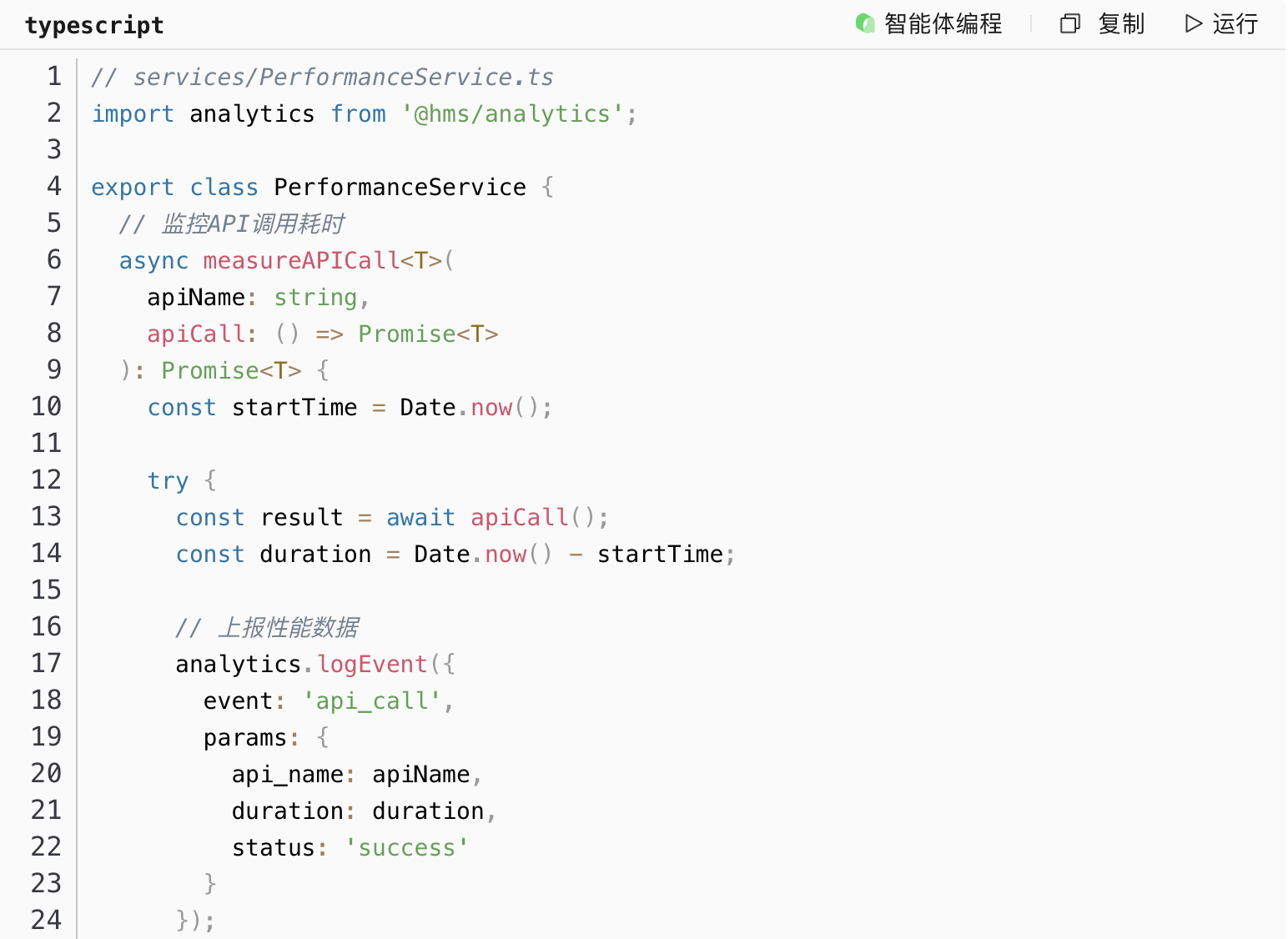Select line number 4 in gutter
The width and height of the screenshot is (1288, 939).
(54, 186)
